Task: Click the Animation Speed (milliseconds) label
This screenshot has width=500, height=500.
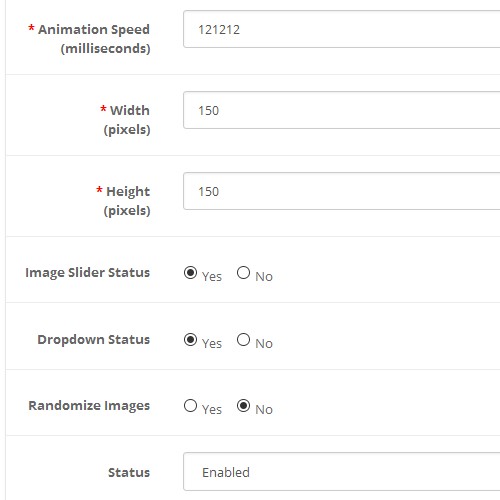Action: click(94, 39)
